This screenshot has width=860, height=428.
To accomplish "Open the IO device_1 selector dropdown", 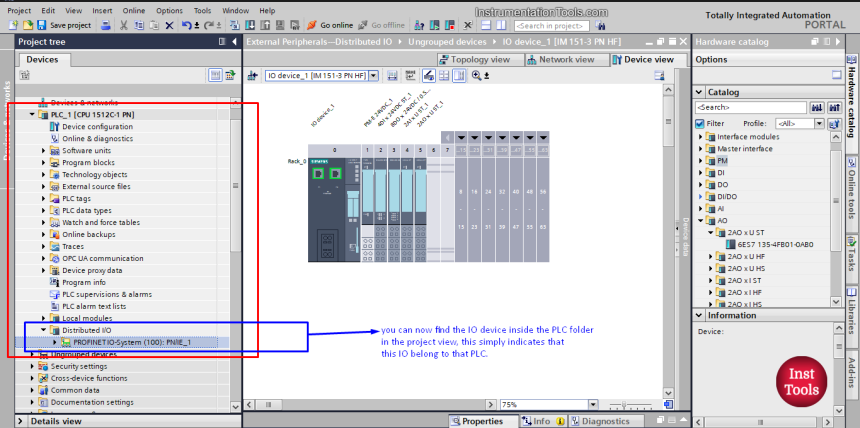I will click(371, 76).
